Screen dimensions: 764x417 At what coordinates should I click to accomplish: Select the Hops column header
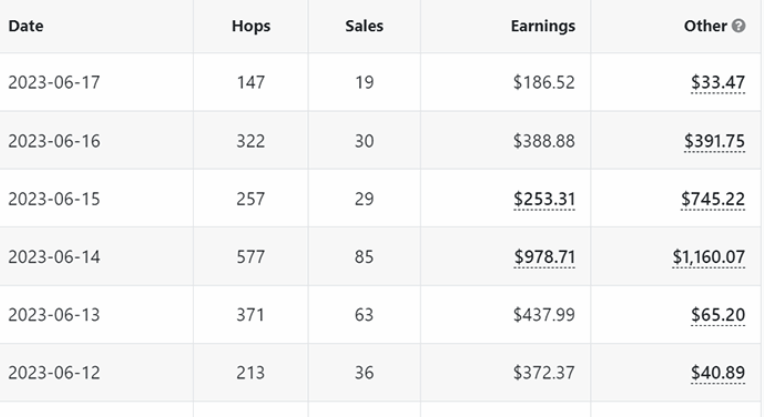coord(251,26)
